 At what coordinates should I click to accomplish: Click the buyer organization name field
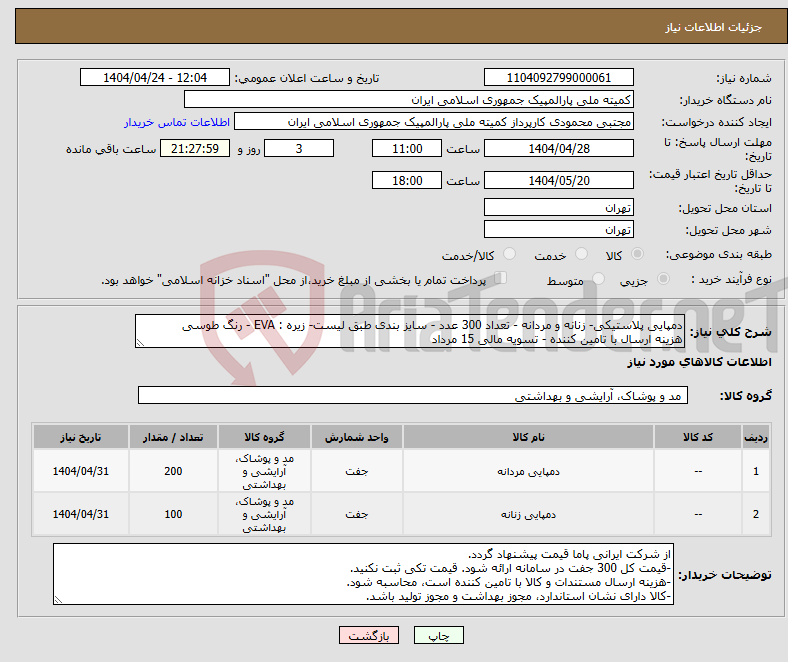click(x=409, y=100)
